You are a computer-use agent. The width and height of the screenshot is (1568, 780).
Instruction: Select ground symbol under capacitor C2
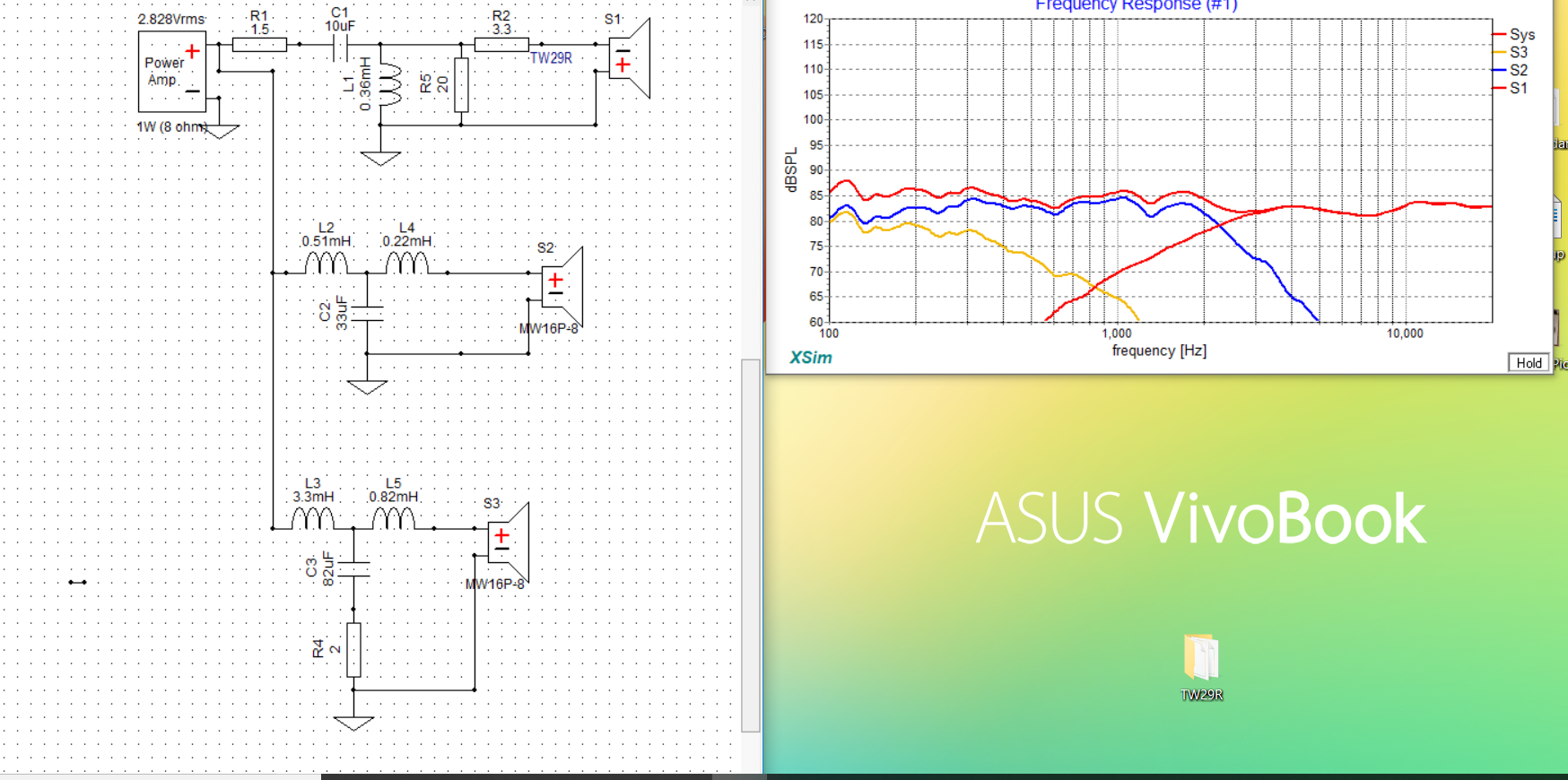pyautogui.click(x=367, y=387)
